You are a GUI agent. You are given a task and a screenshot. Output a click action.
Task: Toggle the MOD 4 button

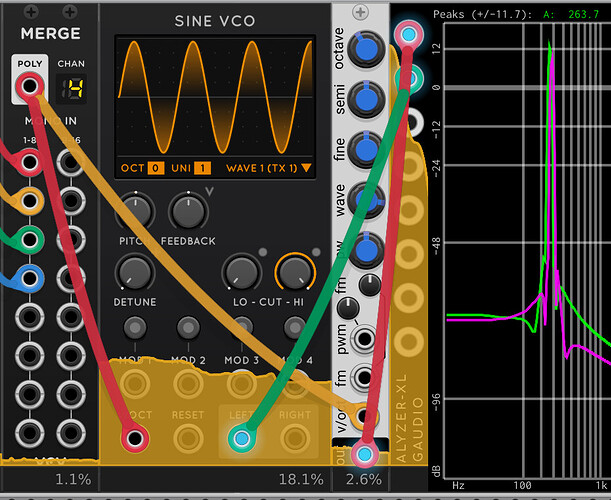coord(295,327)
